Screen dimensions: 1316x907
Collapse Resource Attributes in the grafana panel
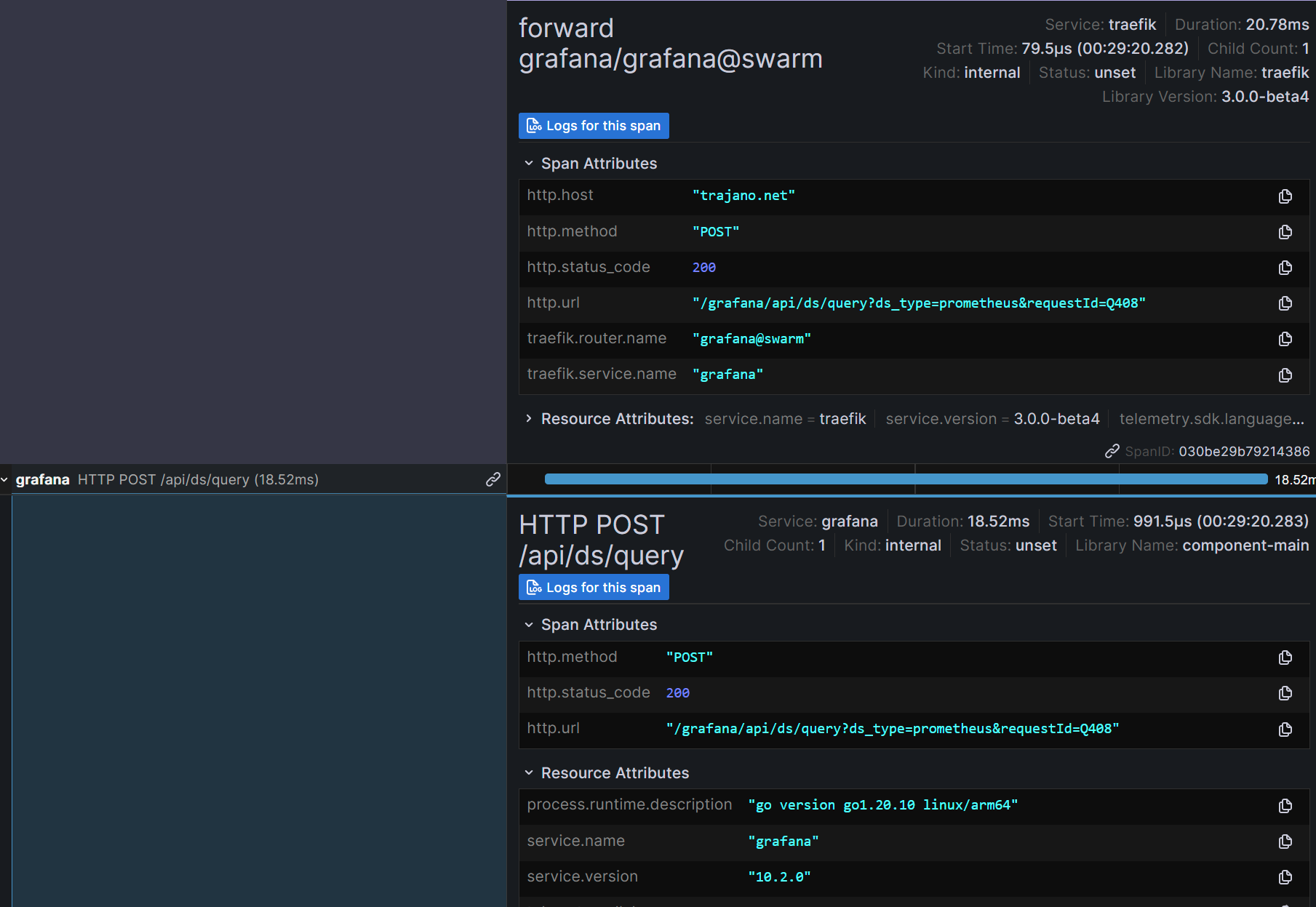click(530, 772)
